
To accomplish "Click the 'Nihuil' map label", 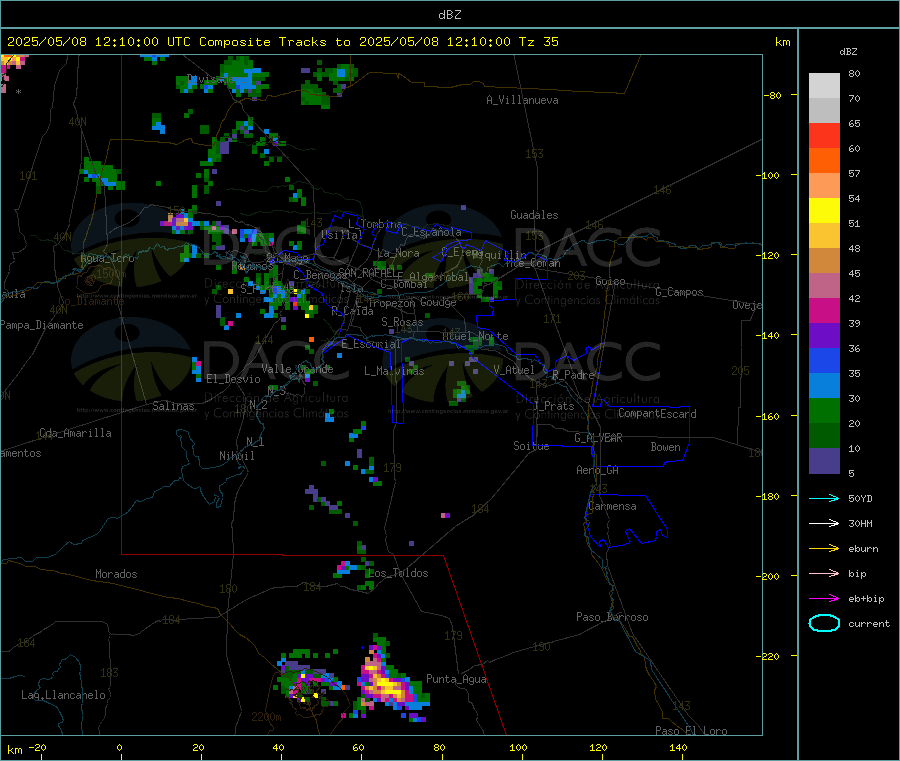I will coord(236,456).
